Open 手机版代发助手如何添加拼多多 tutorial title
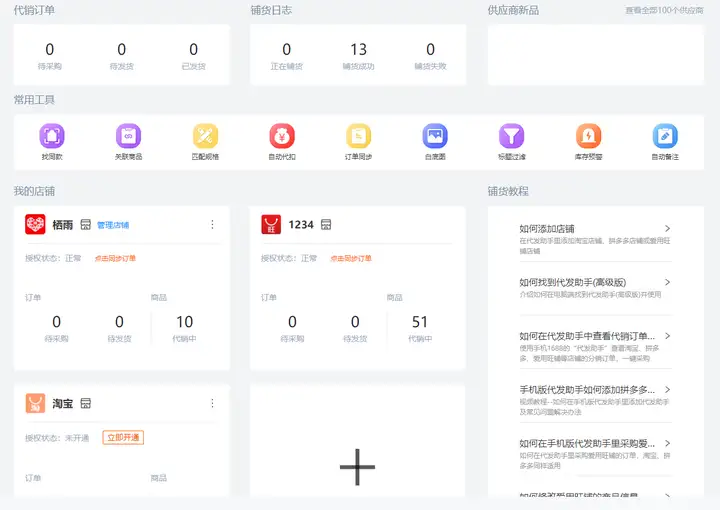This screenshot has width=720, height=510. pyautogui.click(x=587, y=390)
